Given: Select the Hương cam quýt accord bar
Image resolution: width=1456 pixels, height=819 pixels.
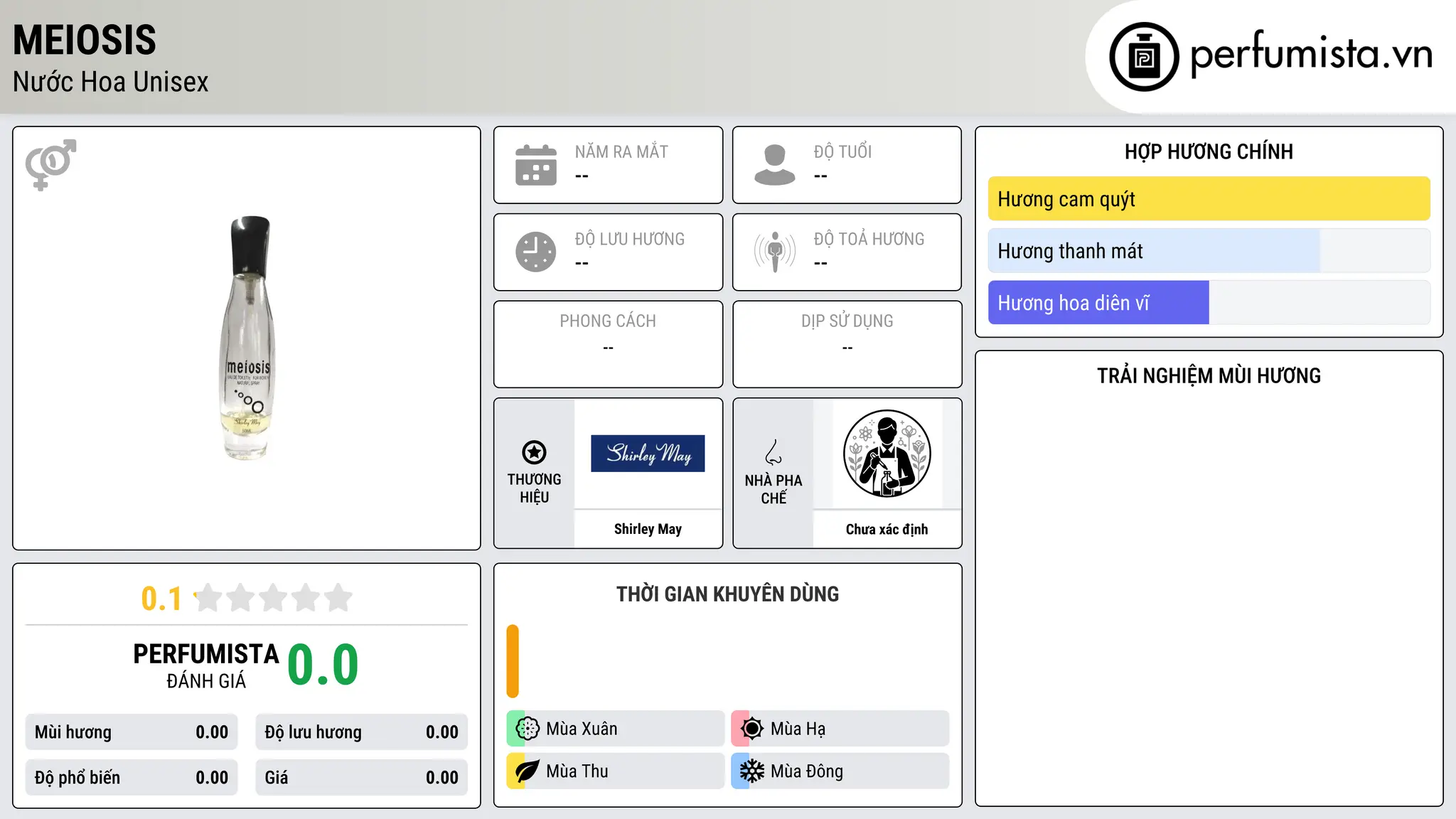Looking at the screenshot, I should (x=1209, y=199).
